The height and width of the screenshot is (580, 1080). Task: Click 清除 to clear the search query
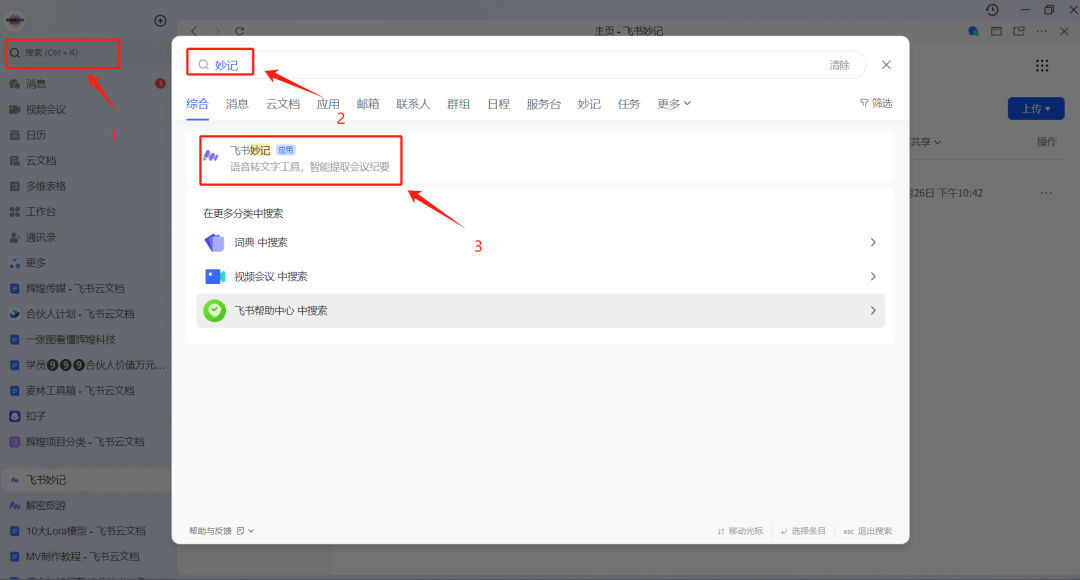(x=840, y=64)
